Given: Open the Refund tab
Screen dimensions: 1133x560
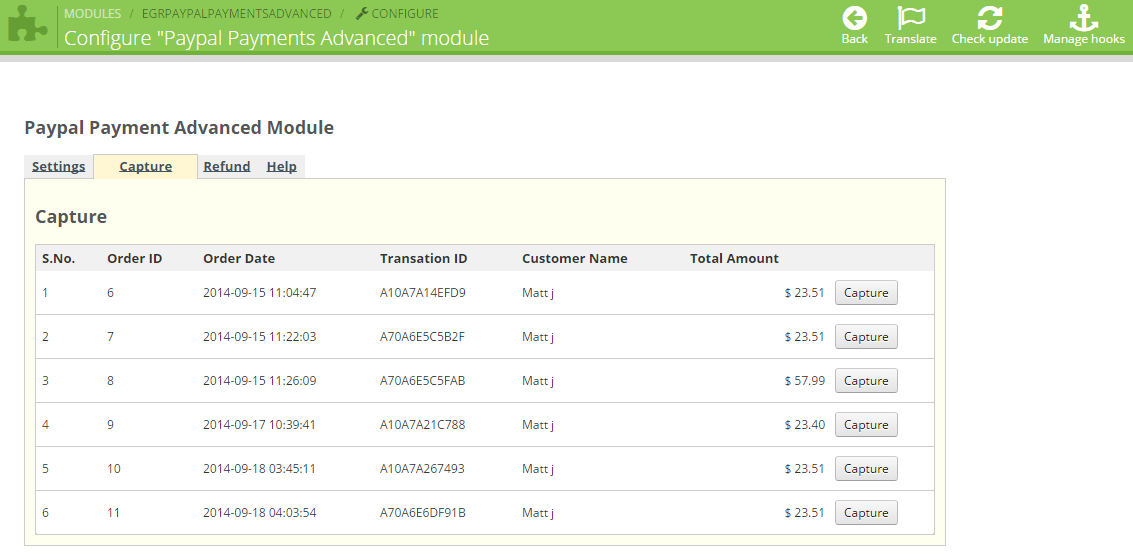Looking at the screenshot, I should tap(226, 166).
